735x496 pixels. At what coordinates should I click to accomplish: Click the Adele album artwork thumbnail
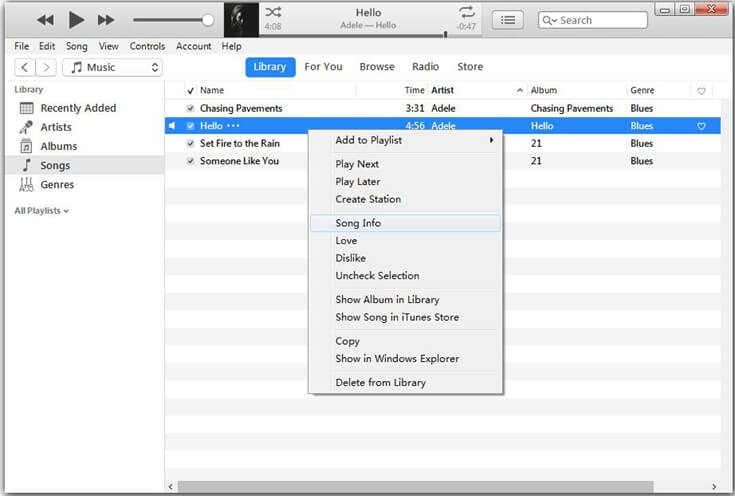[241, 20]
